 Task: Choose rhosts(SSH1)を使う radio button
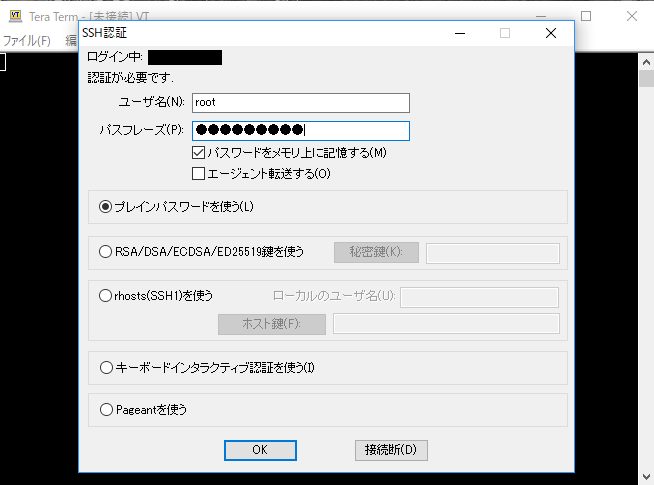click(x=106, y=296)
